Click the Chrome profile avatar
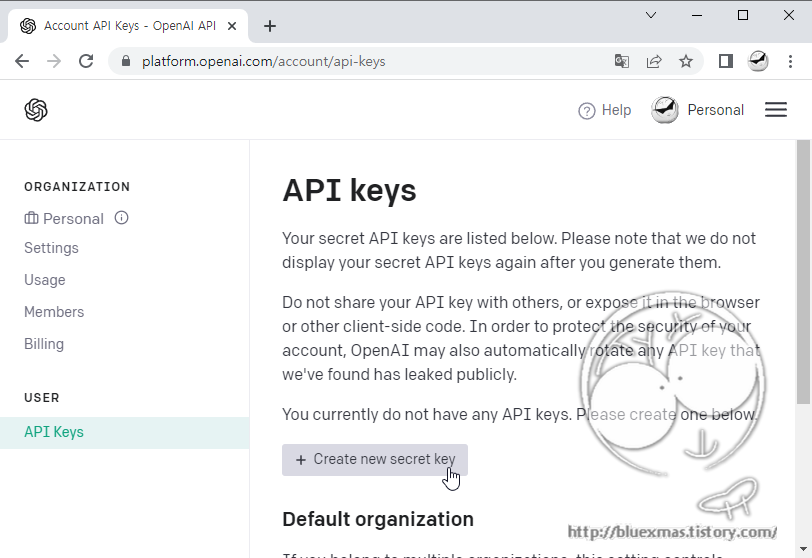The width and height of the screenshot is (812, 558). pyautogui.click(x=758, y=61)
